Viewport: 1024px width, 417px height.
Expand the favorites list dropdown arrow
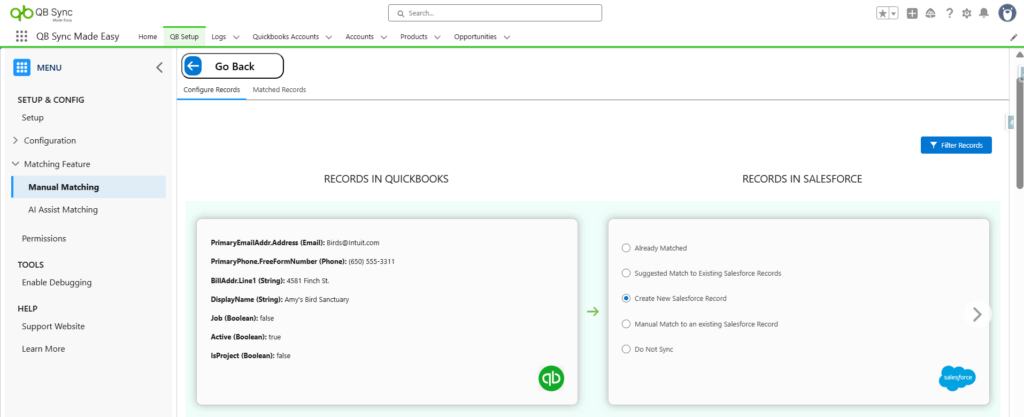(893, 13)
